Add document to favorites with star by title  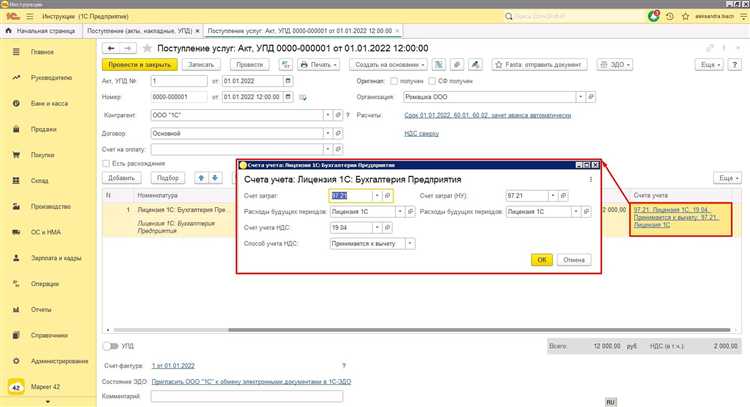pyautogui.click(x=147, y=48)
